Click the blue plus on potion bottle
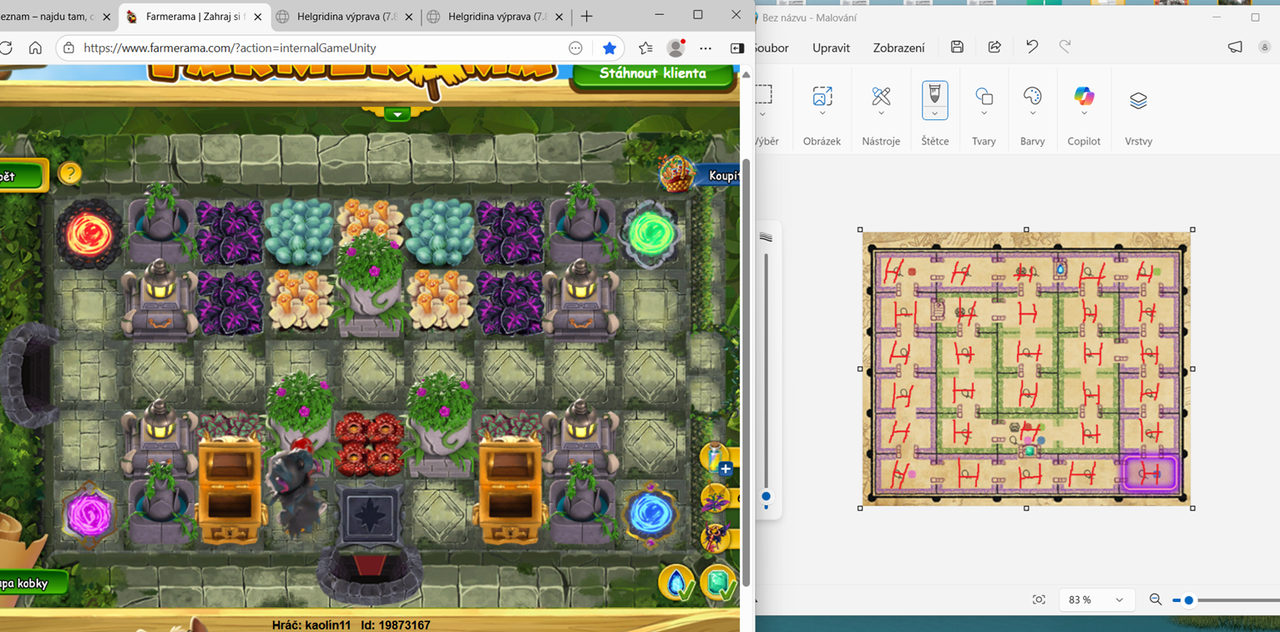This screenshot has width=1280, height=632. pyautogui.click(x=725, y=468)
